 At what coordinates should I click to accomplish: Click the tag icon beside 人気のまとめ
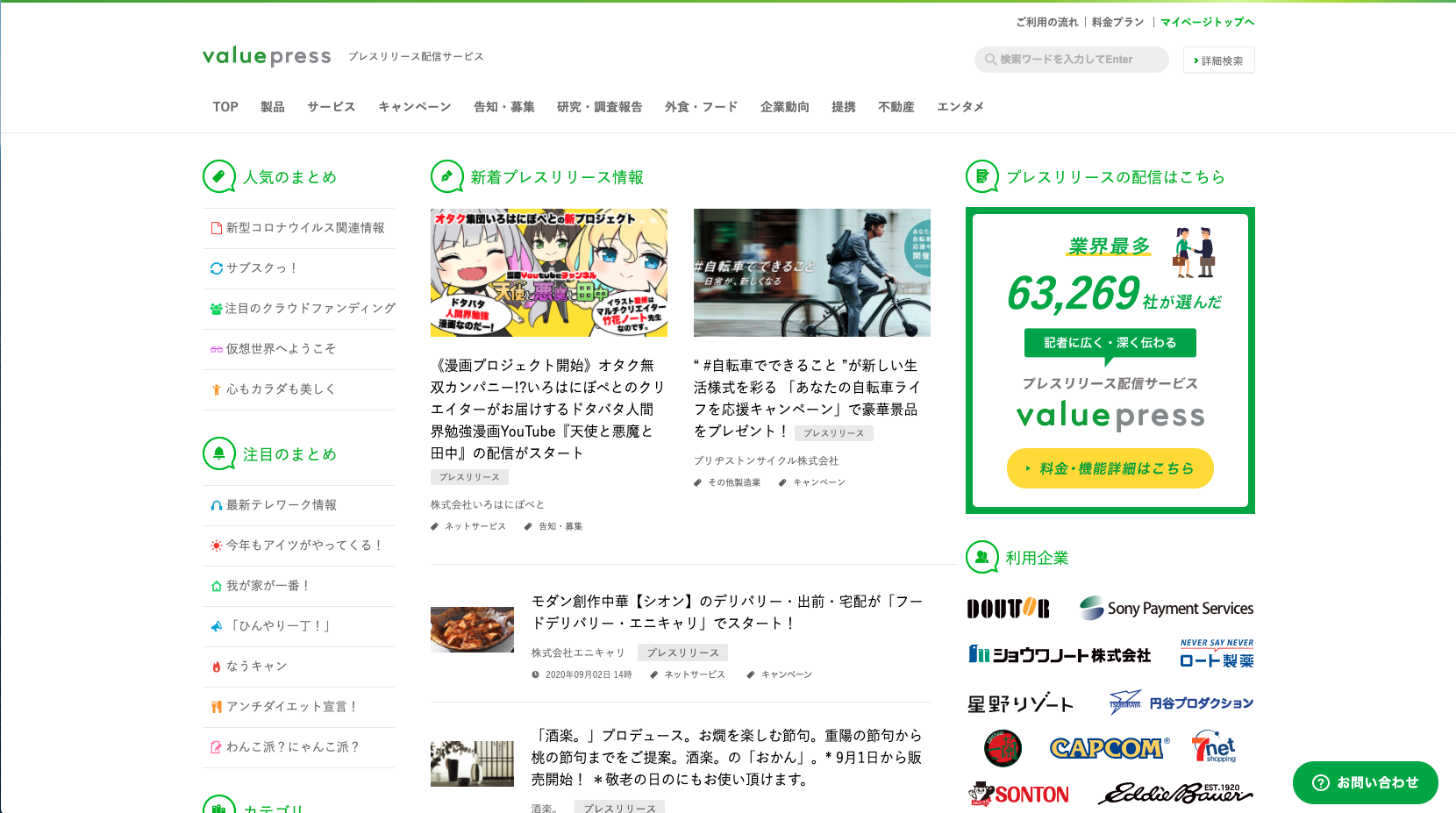pyautogui.click(x=219, y=176)
